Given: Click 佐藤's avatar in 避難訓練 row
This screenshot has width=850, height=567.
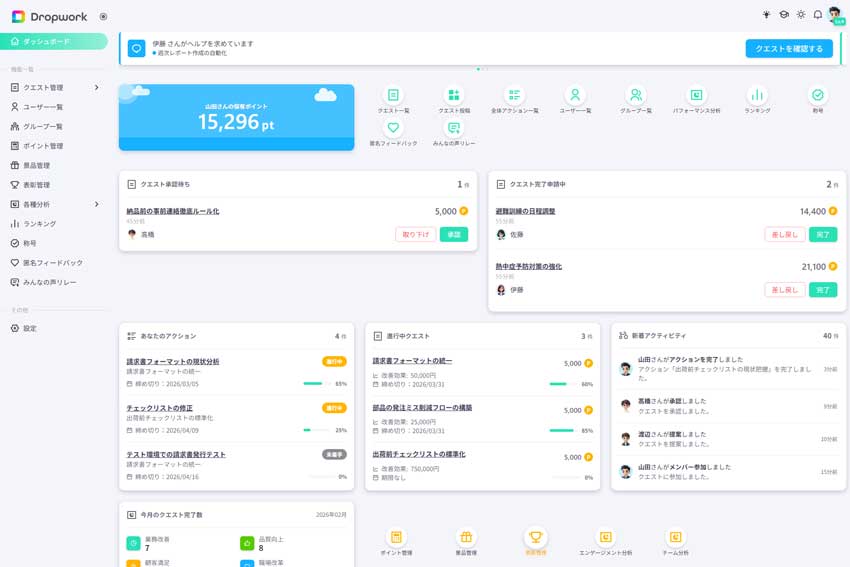Looking at the screenshot, I should [x=501, y=234].
